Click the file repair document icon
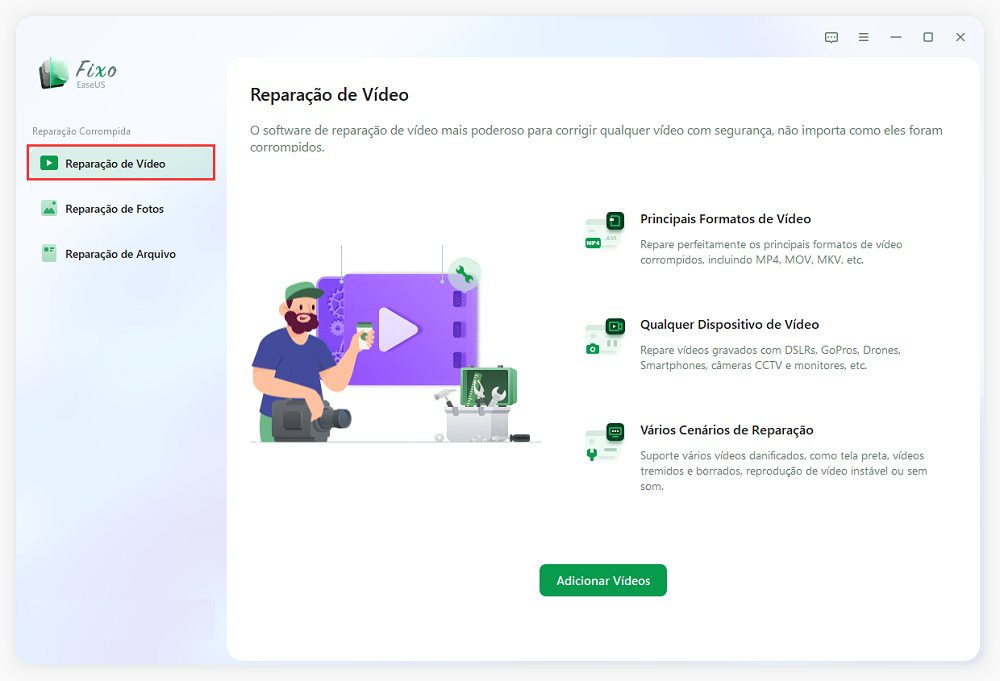Viewport: 1000px width, 681px height. click(x=49, y=253)
